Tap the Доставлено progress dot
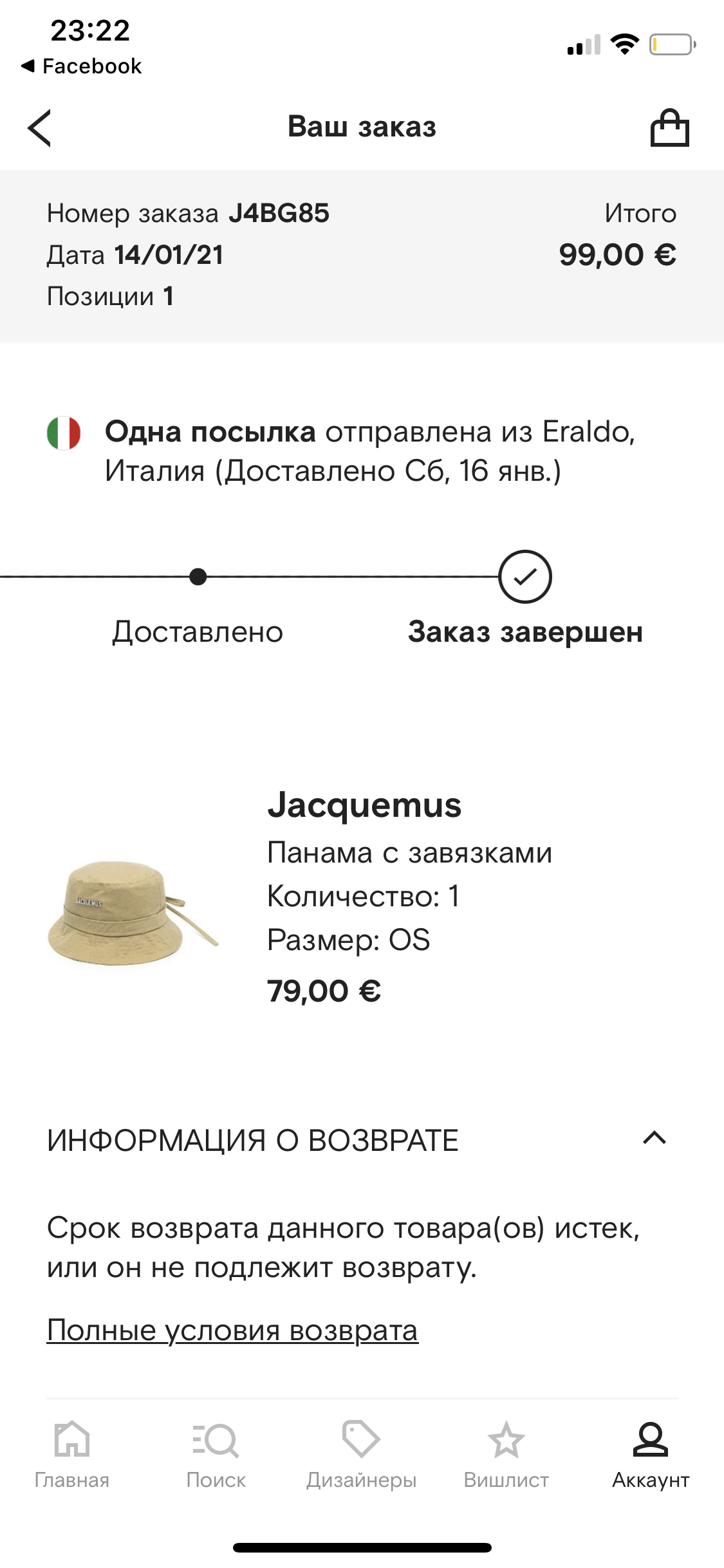 tap(198, 577)
